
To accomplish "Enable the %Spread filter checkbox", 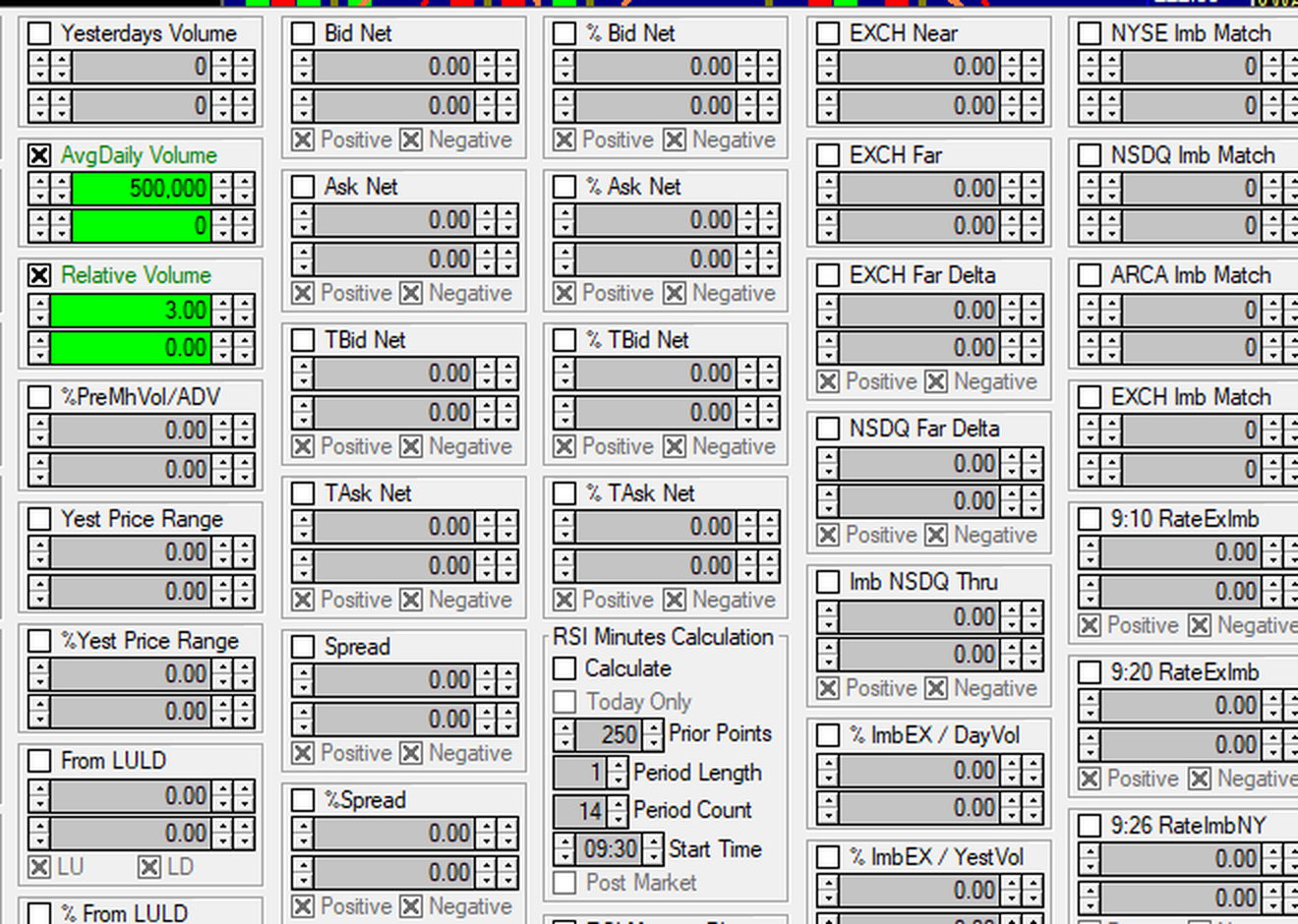I will point(303,800).
